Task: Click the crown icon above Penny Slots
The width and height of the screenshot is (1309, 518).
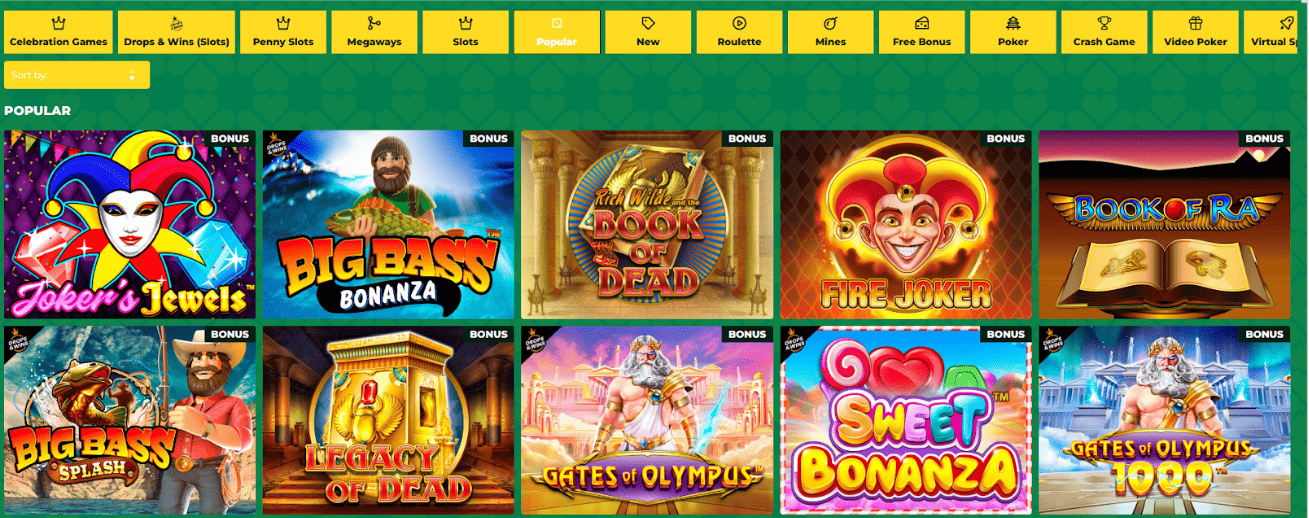Action: pyautogui.click(x=283, y=23)
